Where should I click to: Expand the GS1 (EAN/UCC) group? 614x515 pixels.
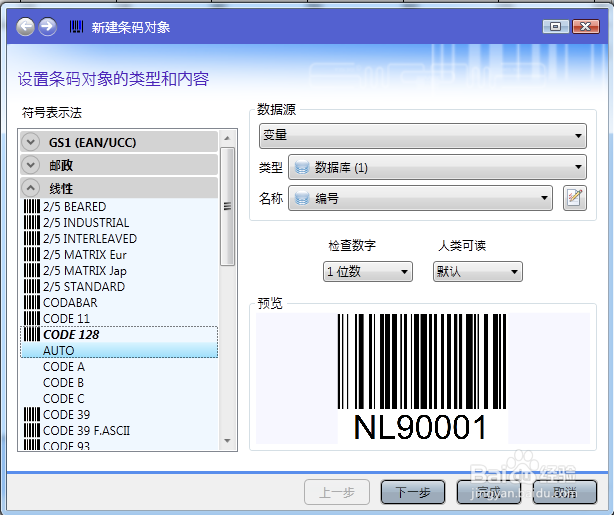31,142
